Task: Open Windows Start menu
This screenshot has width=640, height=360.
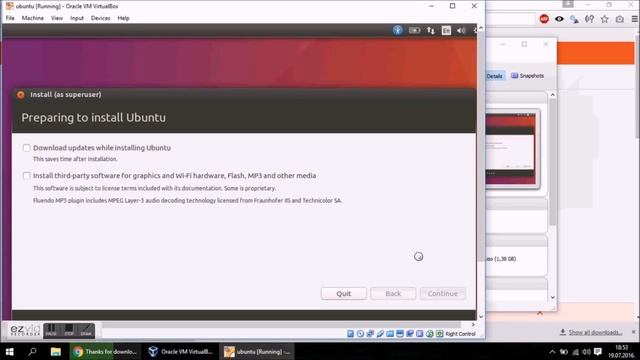Action: 9,351
